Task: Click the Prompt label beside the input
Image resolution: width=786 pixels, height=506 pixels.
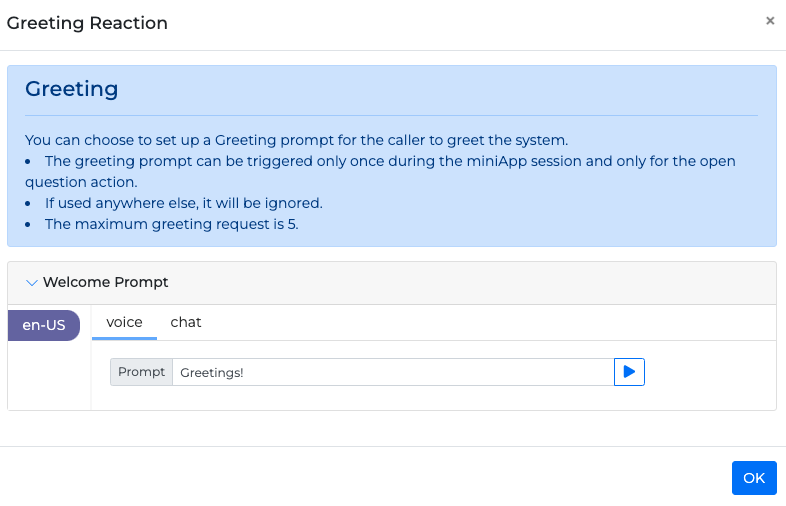Action: (141, 372)
